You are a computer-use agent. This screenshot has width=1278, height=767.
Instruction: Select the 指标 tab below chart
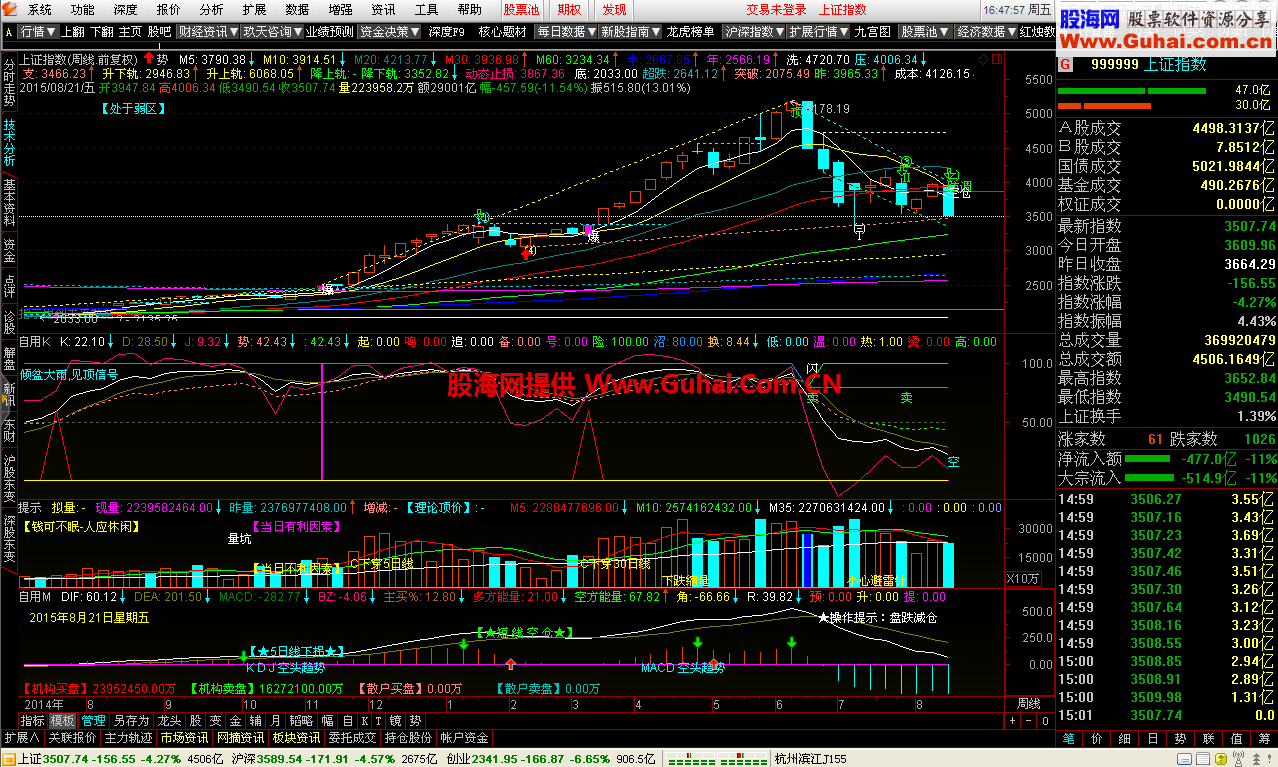(32, 720)
